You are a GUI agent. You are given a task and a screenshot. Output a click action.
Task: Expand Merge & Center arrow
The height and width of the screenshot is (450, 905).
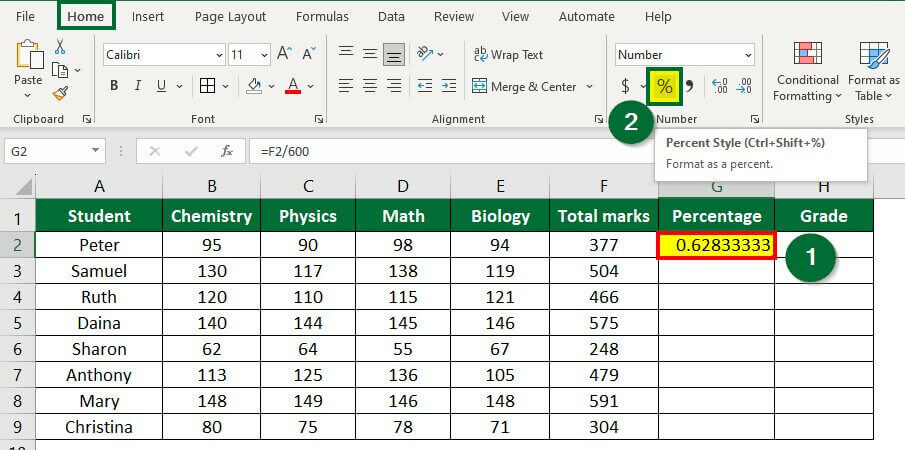point(589,86)
